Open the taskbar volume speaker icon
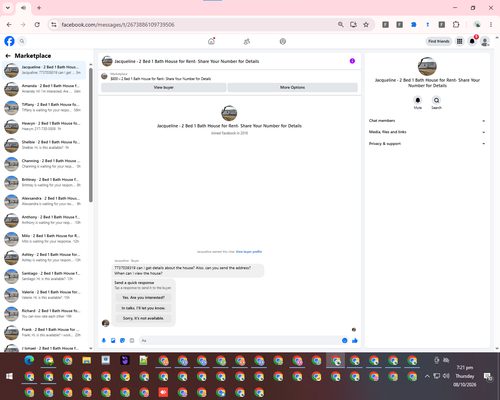Image resolution: width=500 pixels, height=400 pixels. click(446, 376)
